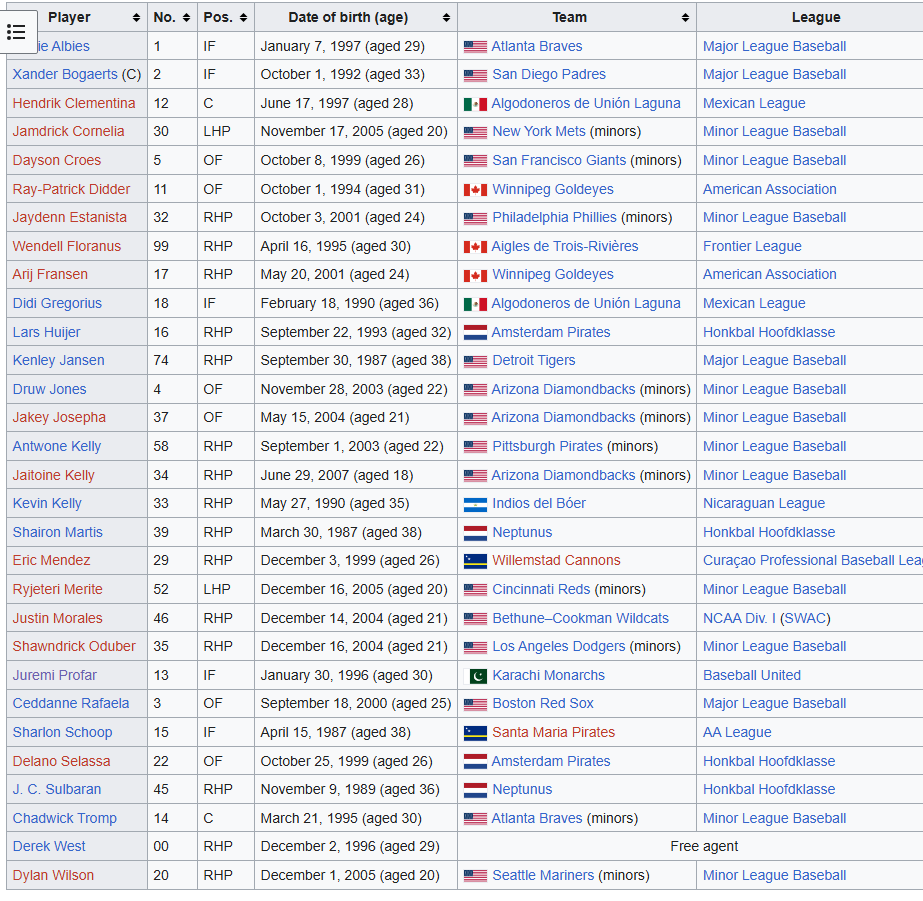923x901 pixels.
Task: Sort table by Pos. column
Action: click(x=244, y=18)
